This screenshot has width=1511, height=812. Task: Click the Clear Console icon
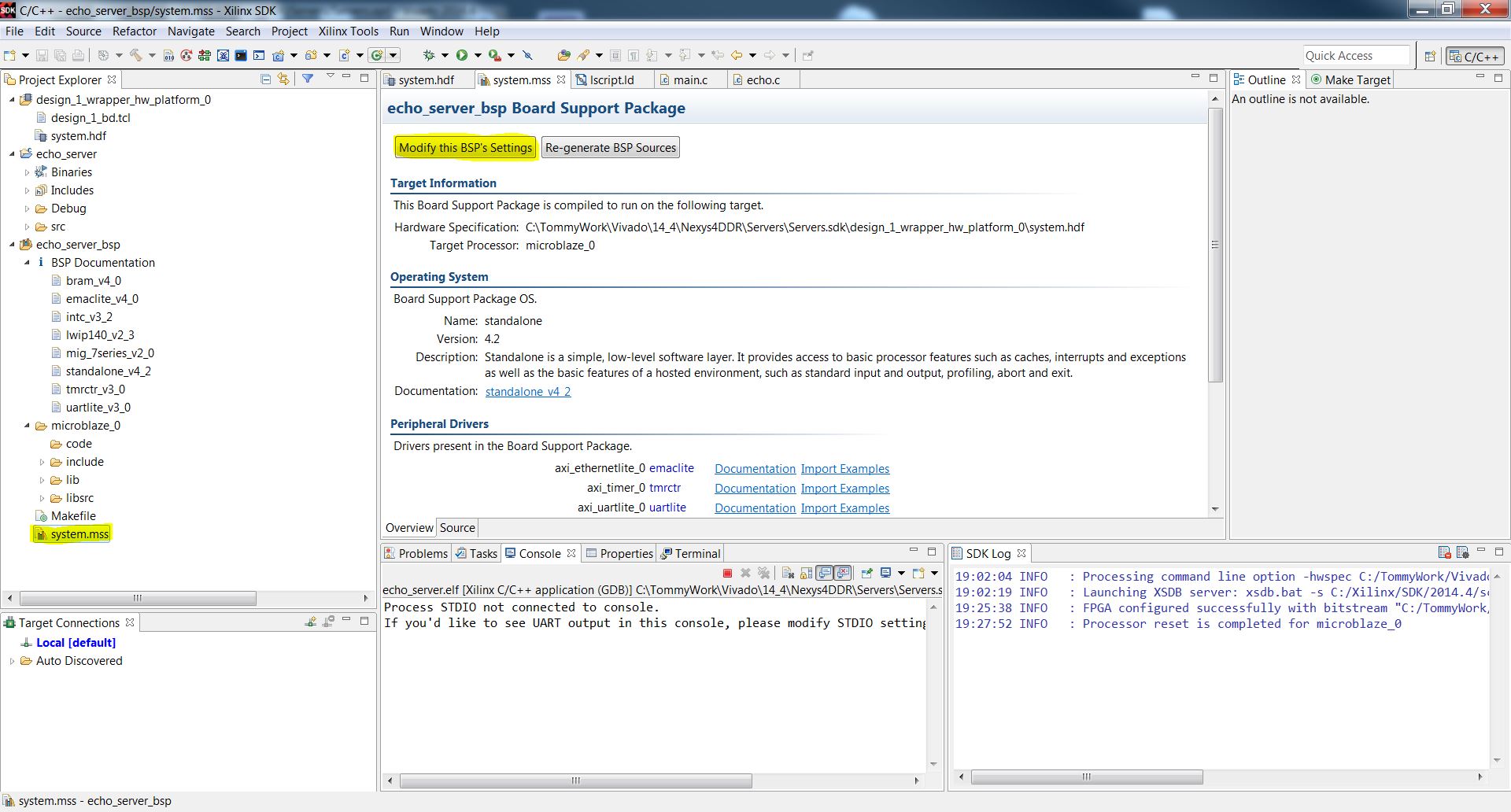pos(788,573)
